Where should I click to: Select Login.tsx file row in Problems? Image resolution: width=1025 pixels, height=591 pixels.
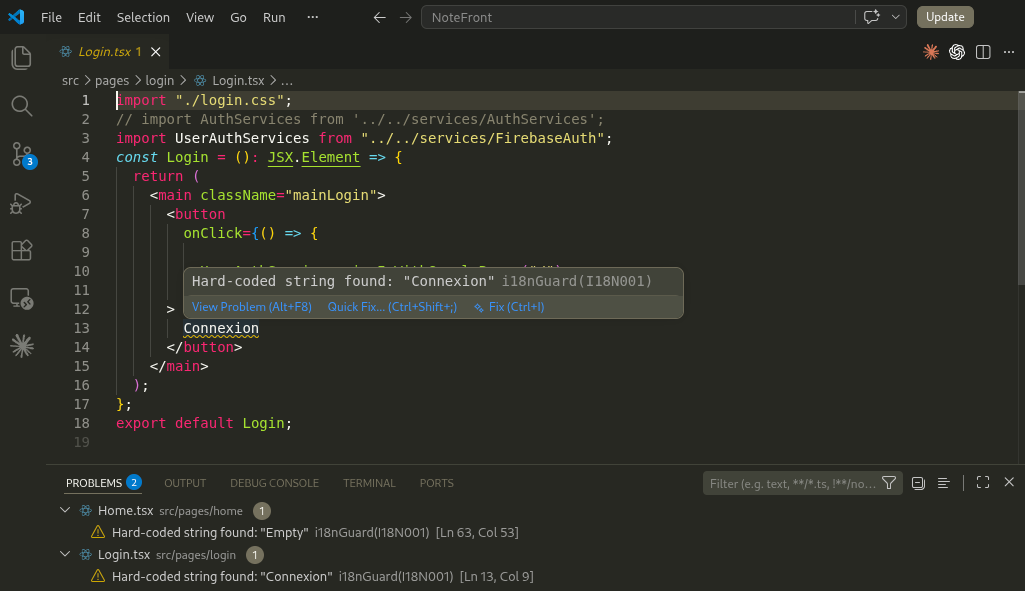(x=535, y=555)
